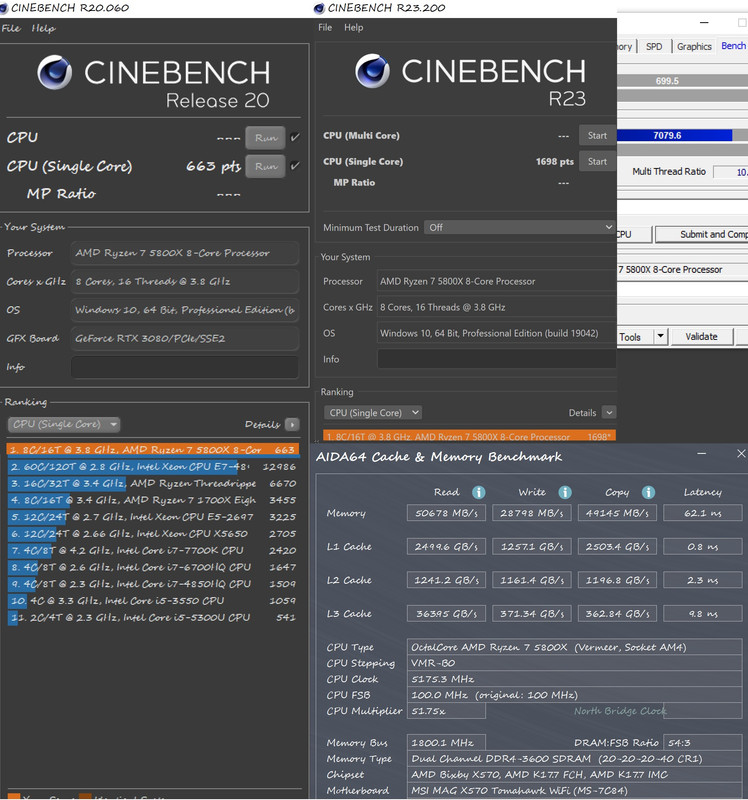Open the R23 ranking CPU (Single Core) dropdown
748x800 pixels.
(372, 412)
